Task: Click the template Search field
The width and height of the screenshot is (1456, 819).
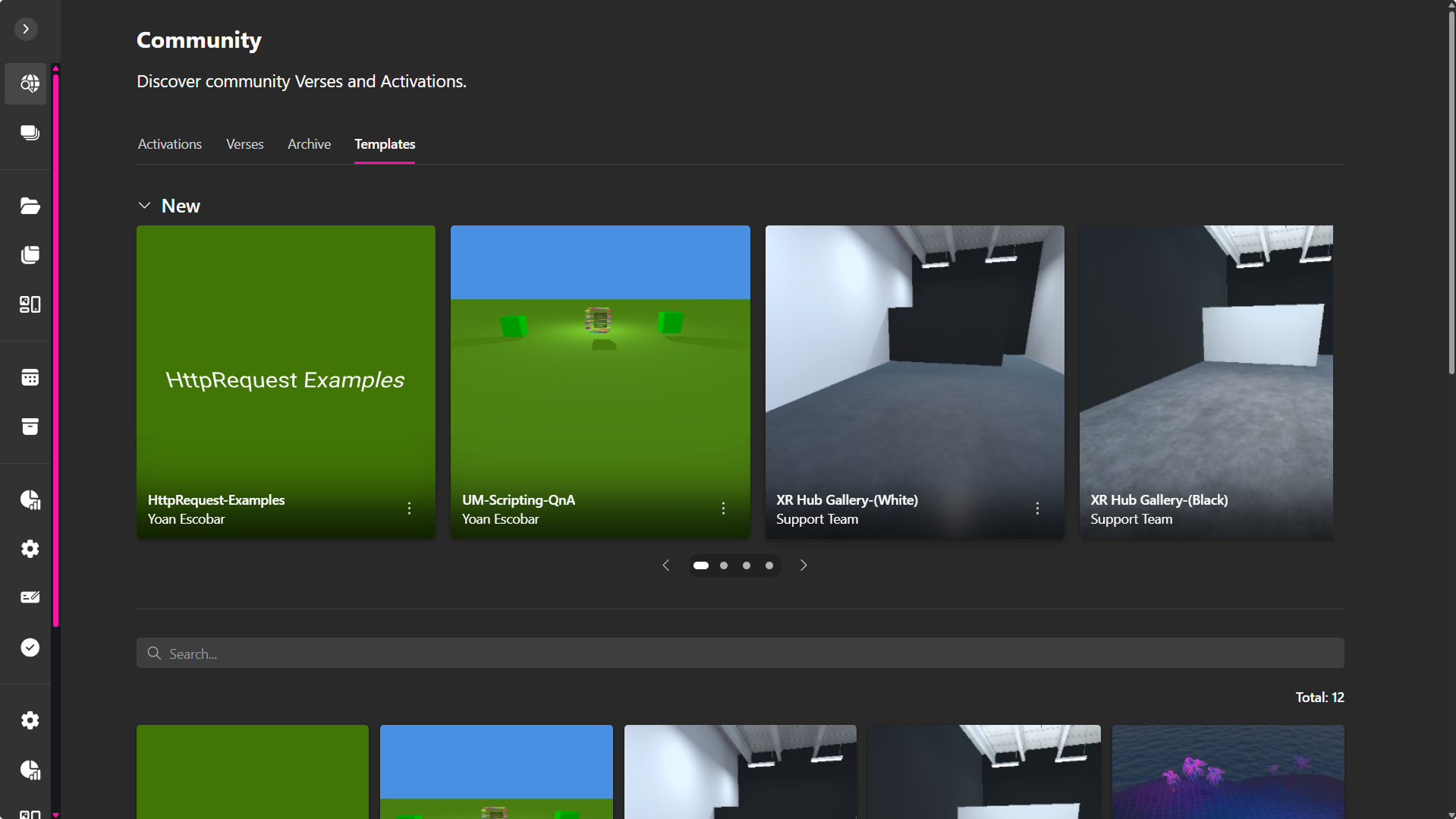Action: (740, 654)
